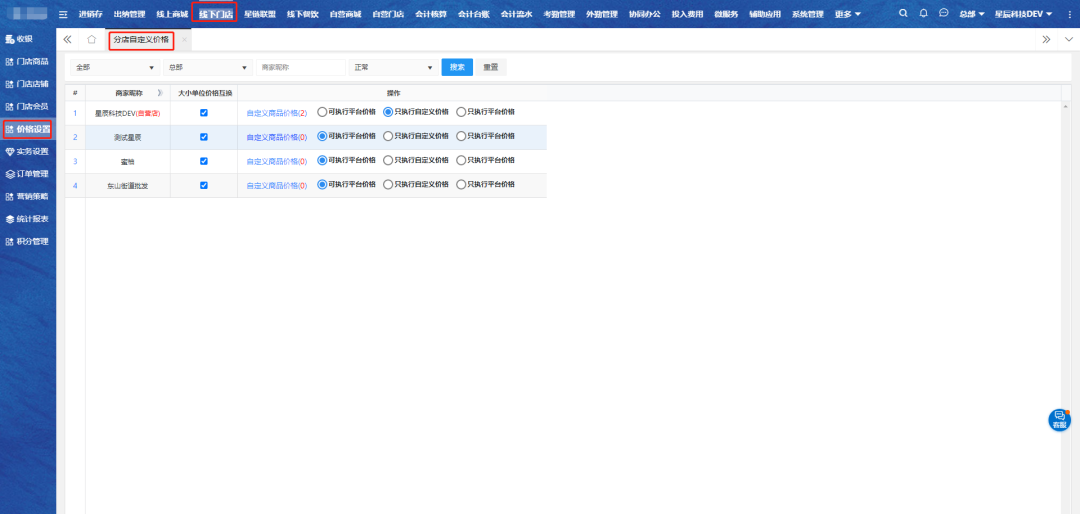Uncheck 大小单位价格互换 for 测试星辰

[x=204, y=137]
